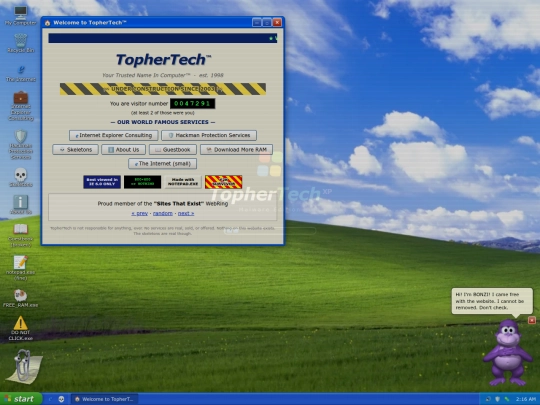
Task: Minimize the TopherTech window
Action: (x=257, y=23)
